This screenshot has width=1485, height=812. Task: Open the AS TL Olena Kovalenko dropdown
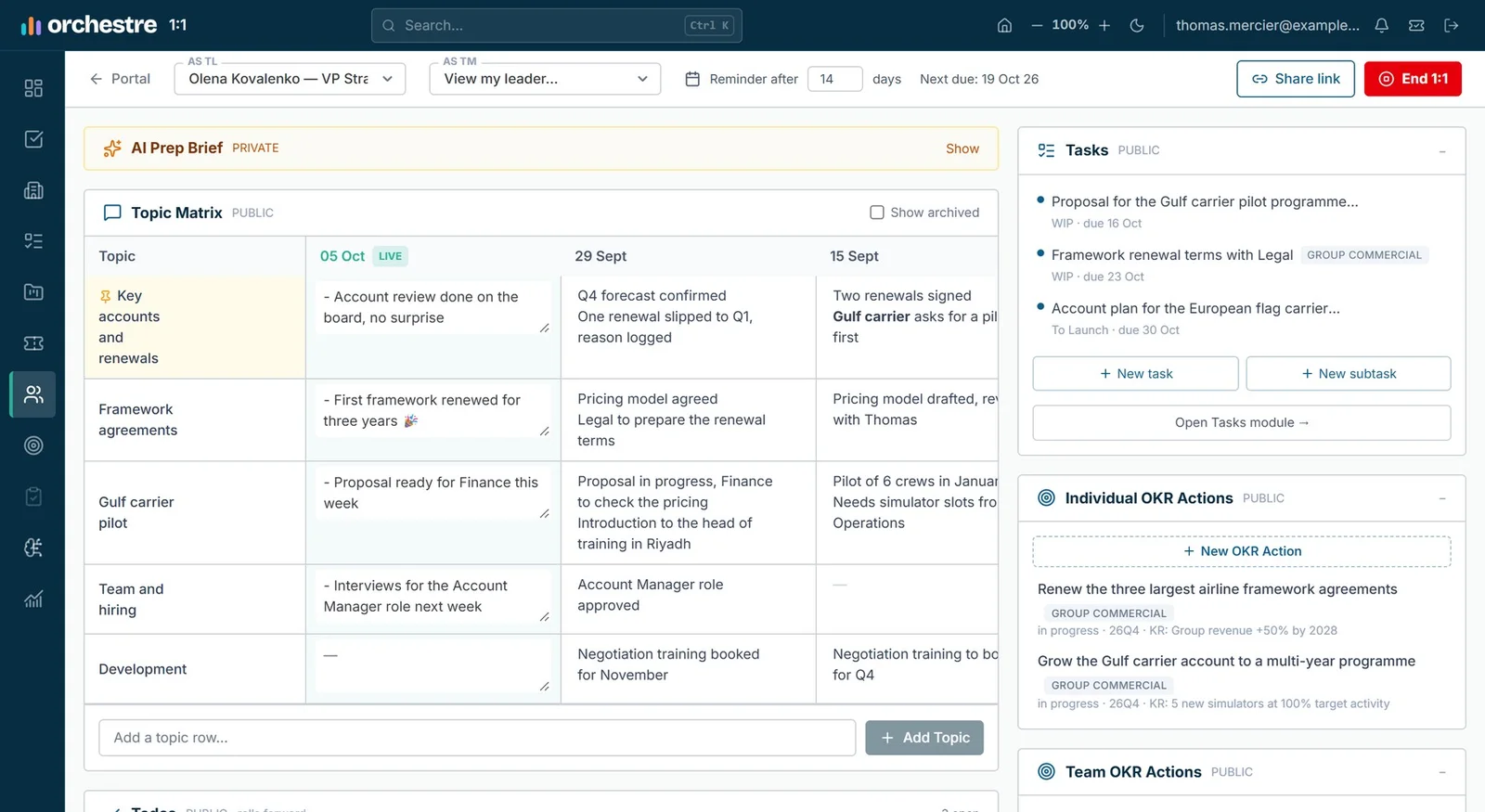(x=290, y=79)
